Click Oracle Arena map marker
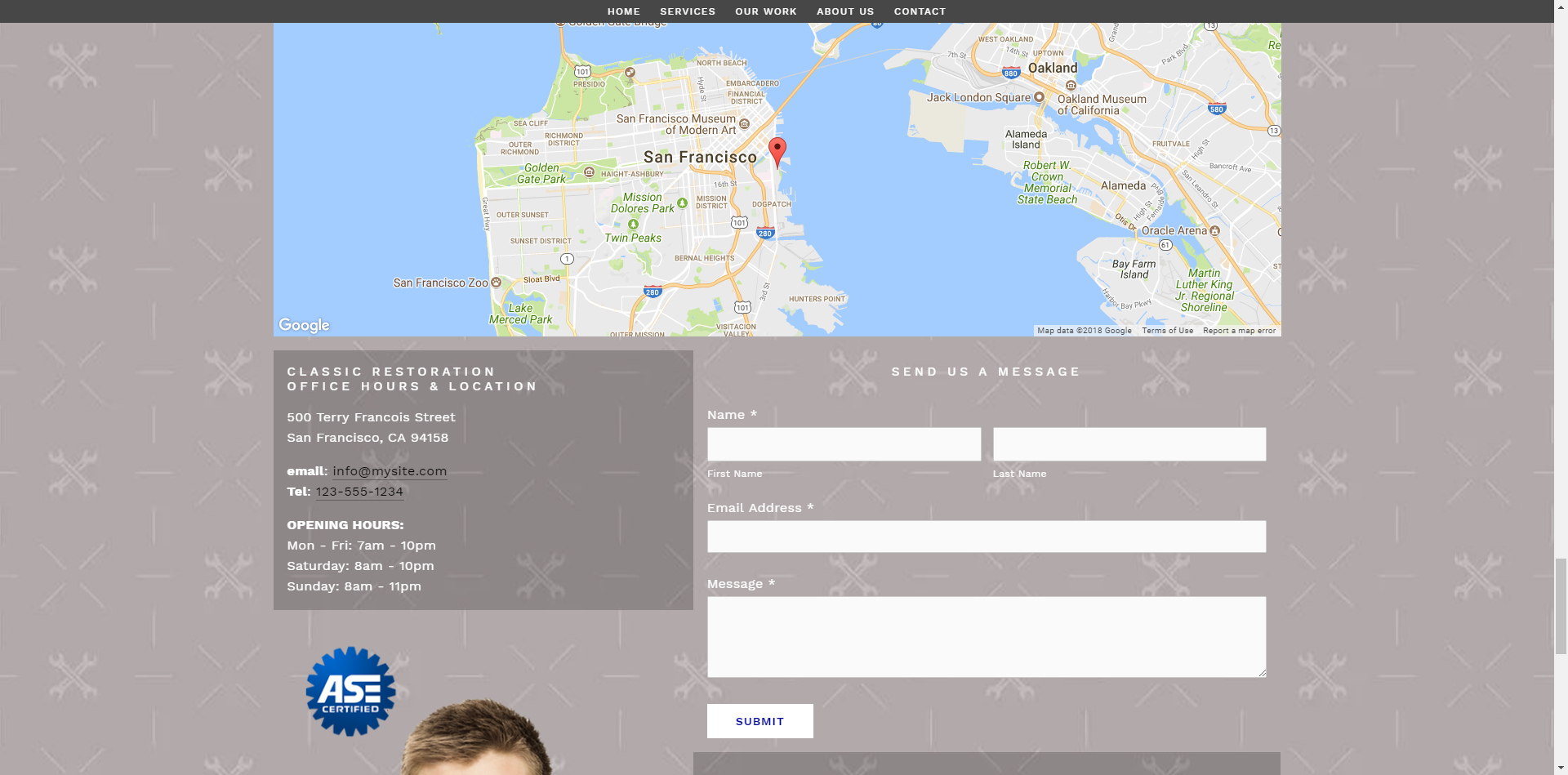1568x775 pixels. tap(1214, 231)
